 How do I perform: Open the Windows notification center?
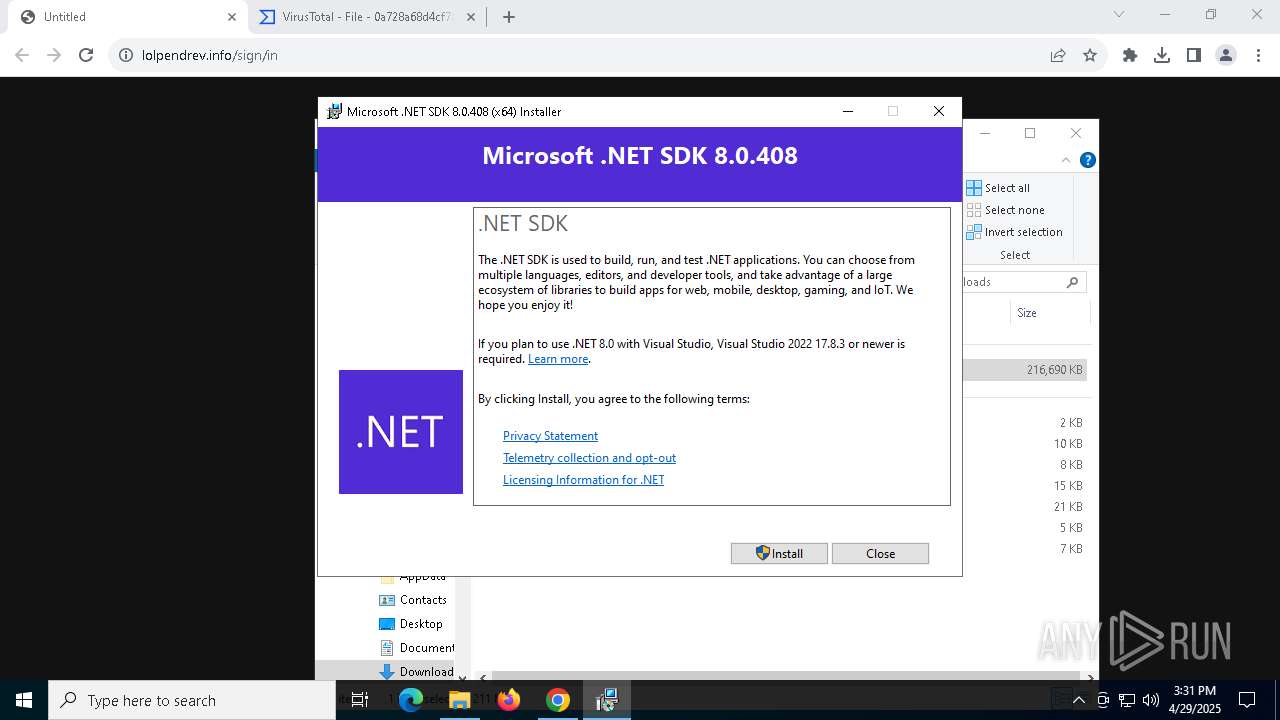pyautogui.click(x=1247, y=700)
